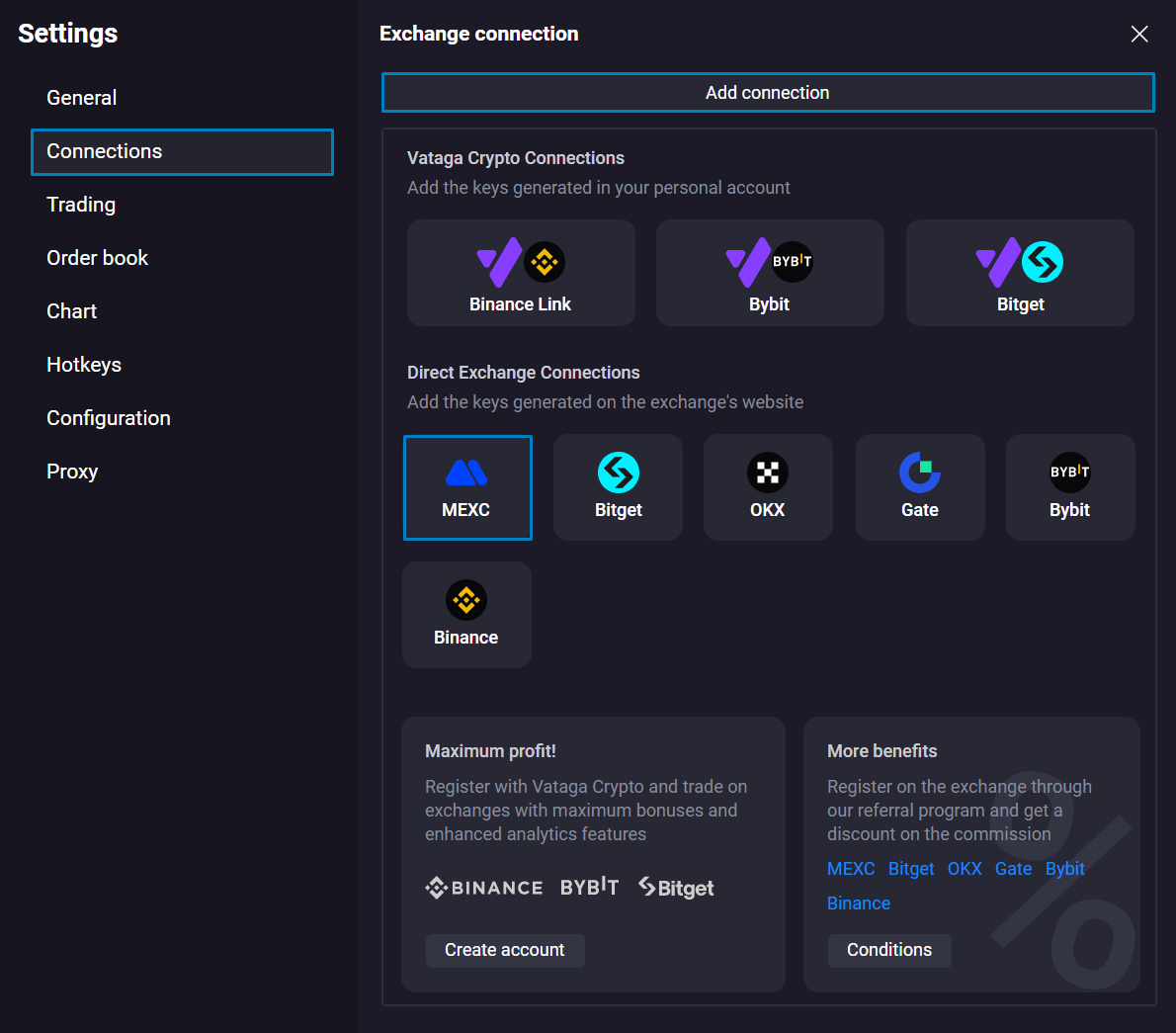Go to the Chart settings section
Image resolution: width=1176 pixels, height=1033 pixels.
pos(71,311)
